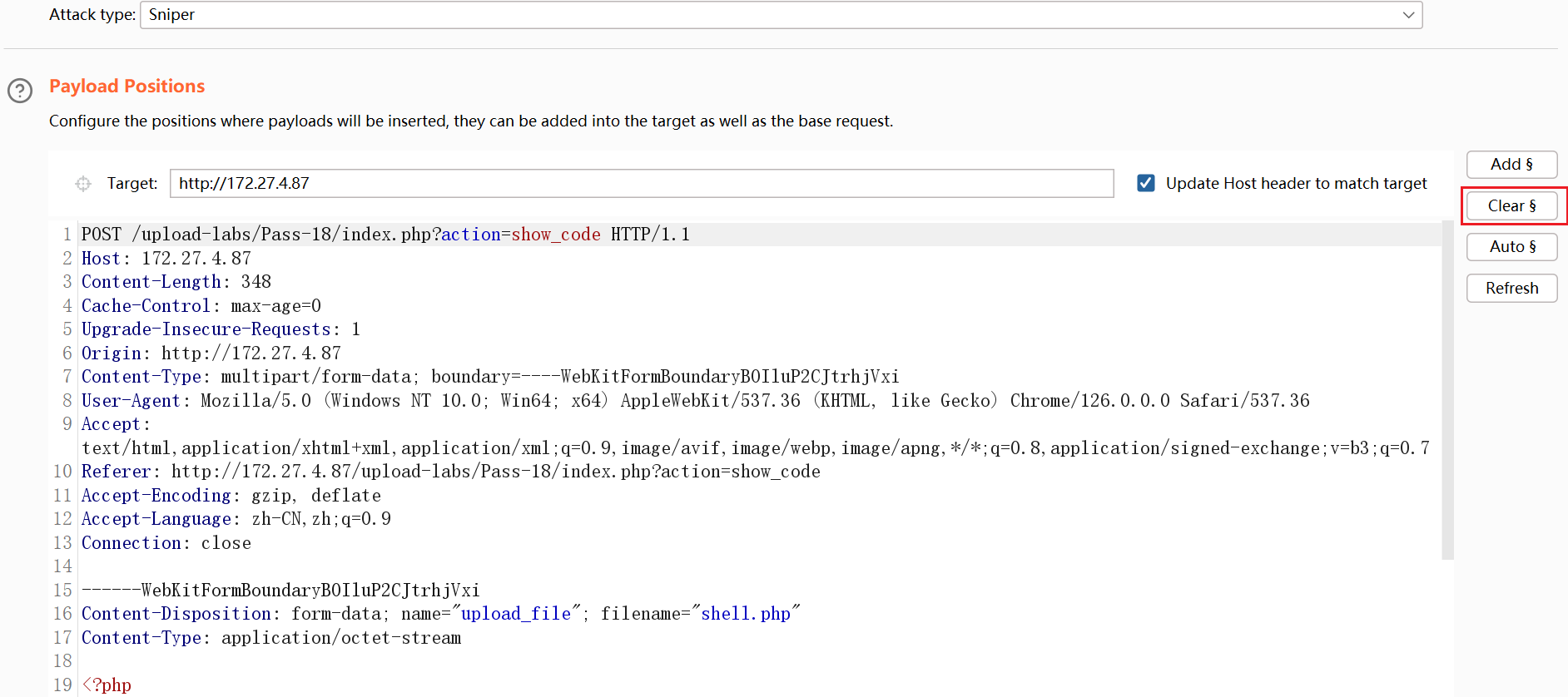Click the Upgrade-Insecure-Requests header line
1568x697 pixels.
click(x=221, y=329)
